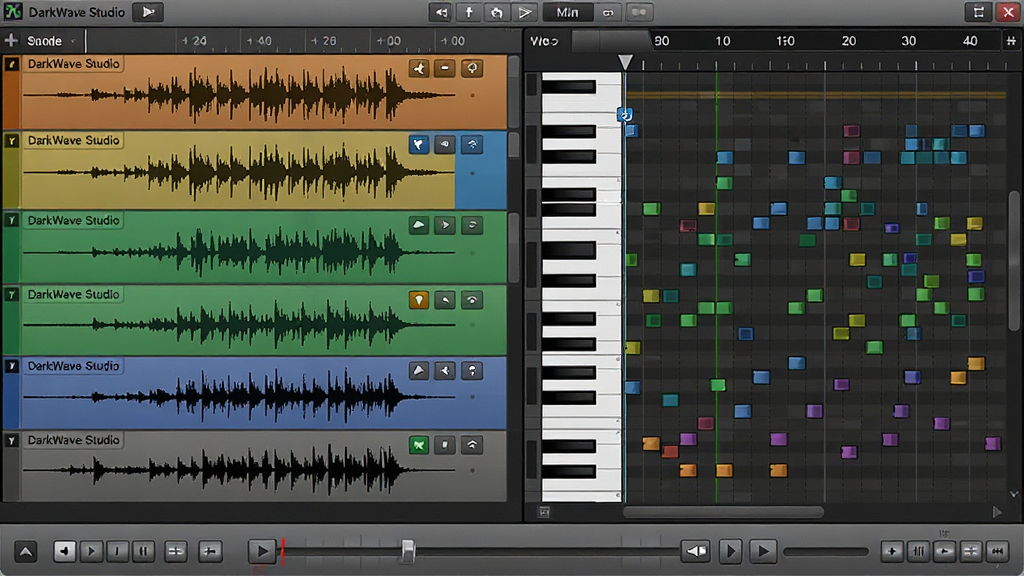Click the speaker volume button in bottom bar
The image size is (1024, 576).
(x=696, y=552)
